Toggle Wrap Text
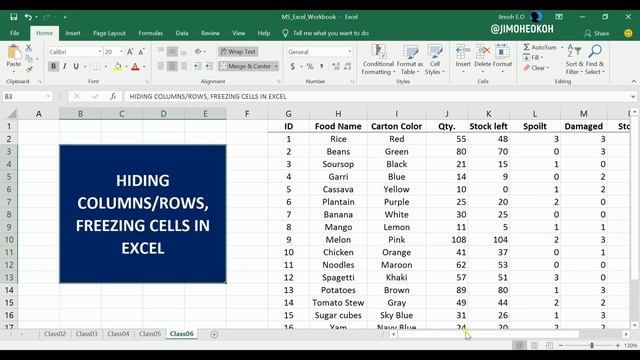Screen dimensions: 640x360 (238, 51)
